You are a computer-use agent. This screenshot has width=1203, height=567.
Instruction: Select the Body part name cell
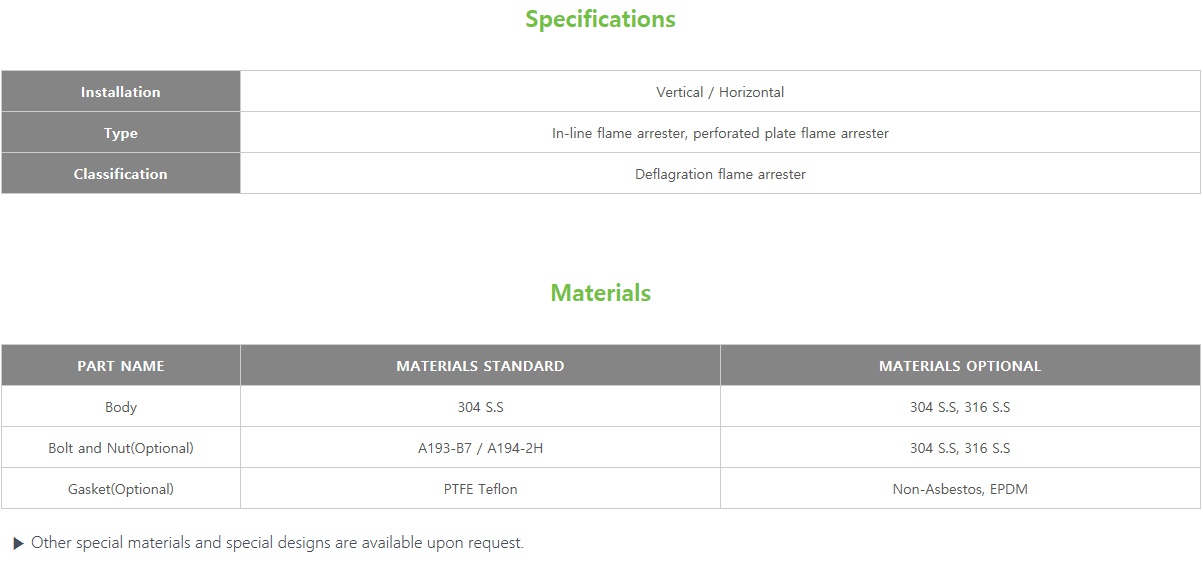(x=121, y=407)
